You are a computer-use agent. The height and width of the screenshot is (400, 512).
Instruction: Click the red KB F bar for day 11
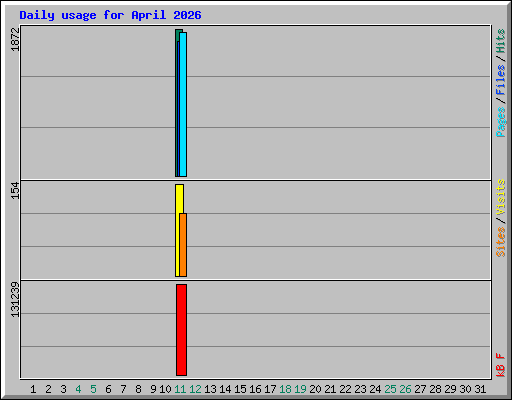[x=181, y=330]
